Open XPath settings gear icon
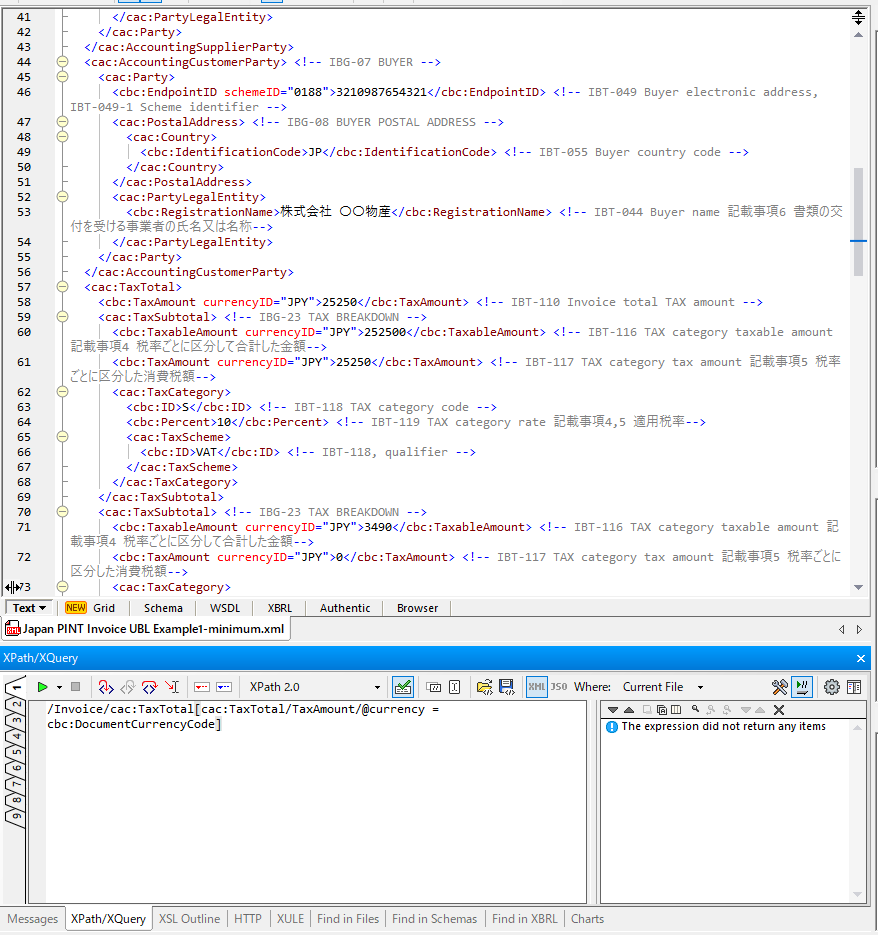878x935 pixels. click(x=831, y=687)
